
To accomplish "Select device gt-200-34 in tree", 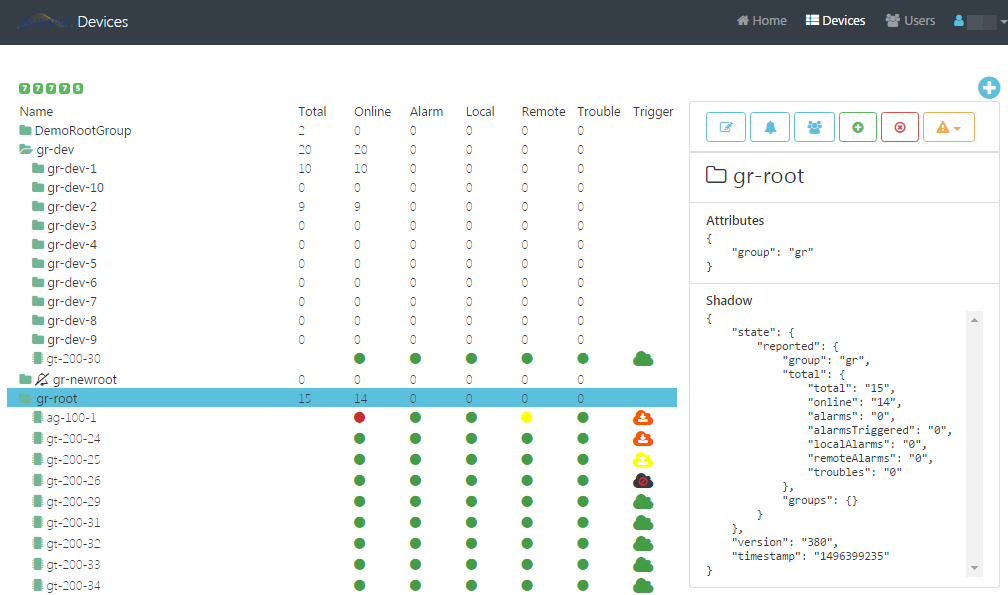I will [x=73, y=586].
